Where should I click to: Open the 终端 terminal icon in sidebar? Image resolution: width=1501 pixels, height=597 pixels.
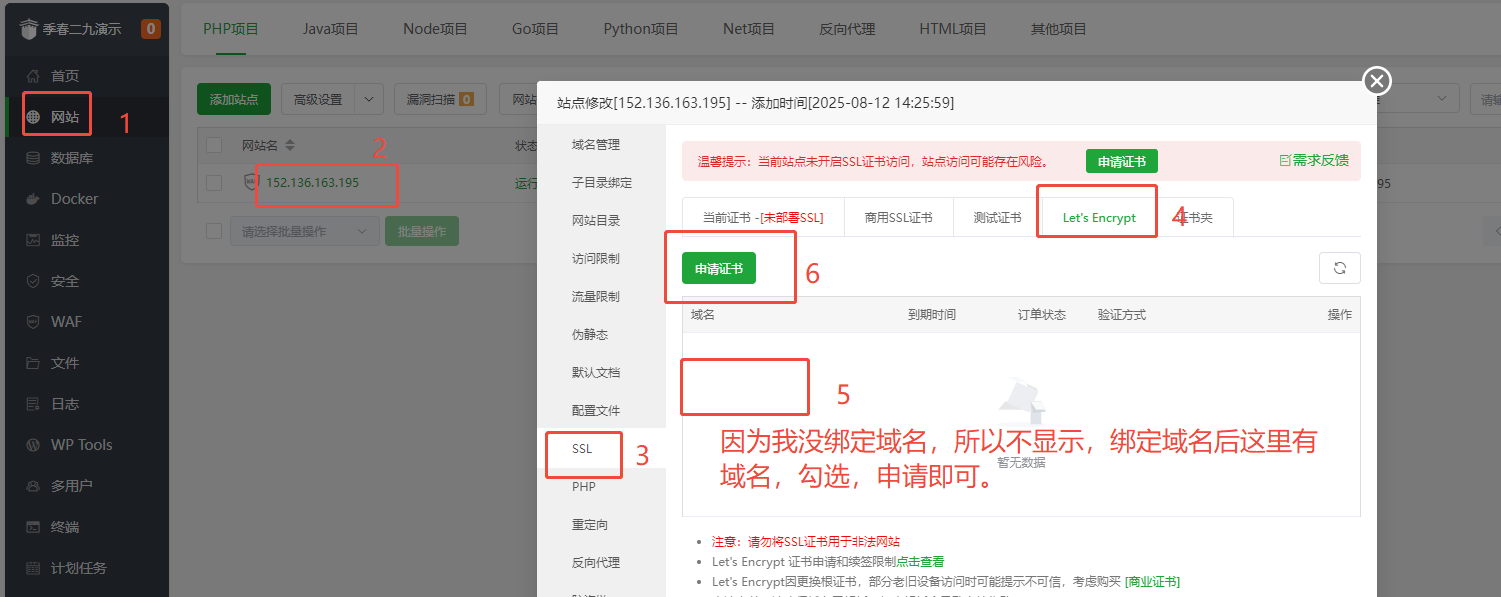33,527
